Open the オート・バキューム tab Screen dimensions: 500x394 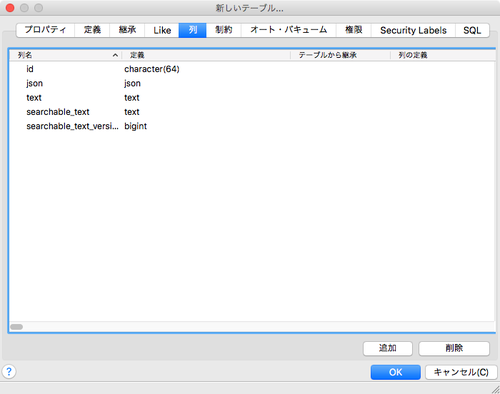coord(289,30)
